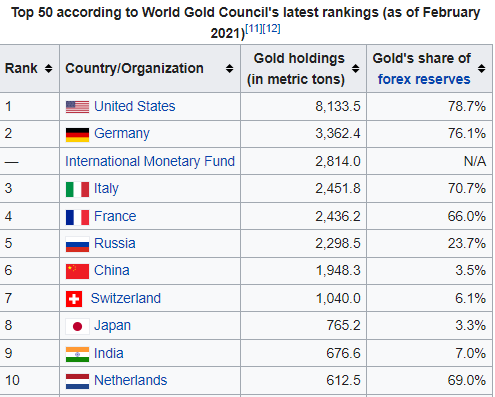
Task: Click the Russia flag icon
Action: coord(77,244)
